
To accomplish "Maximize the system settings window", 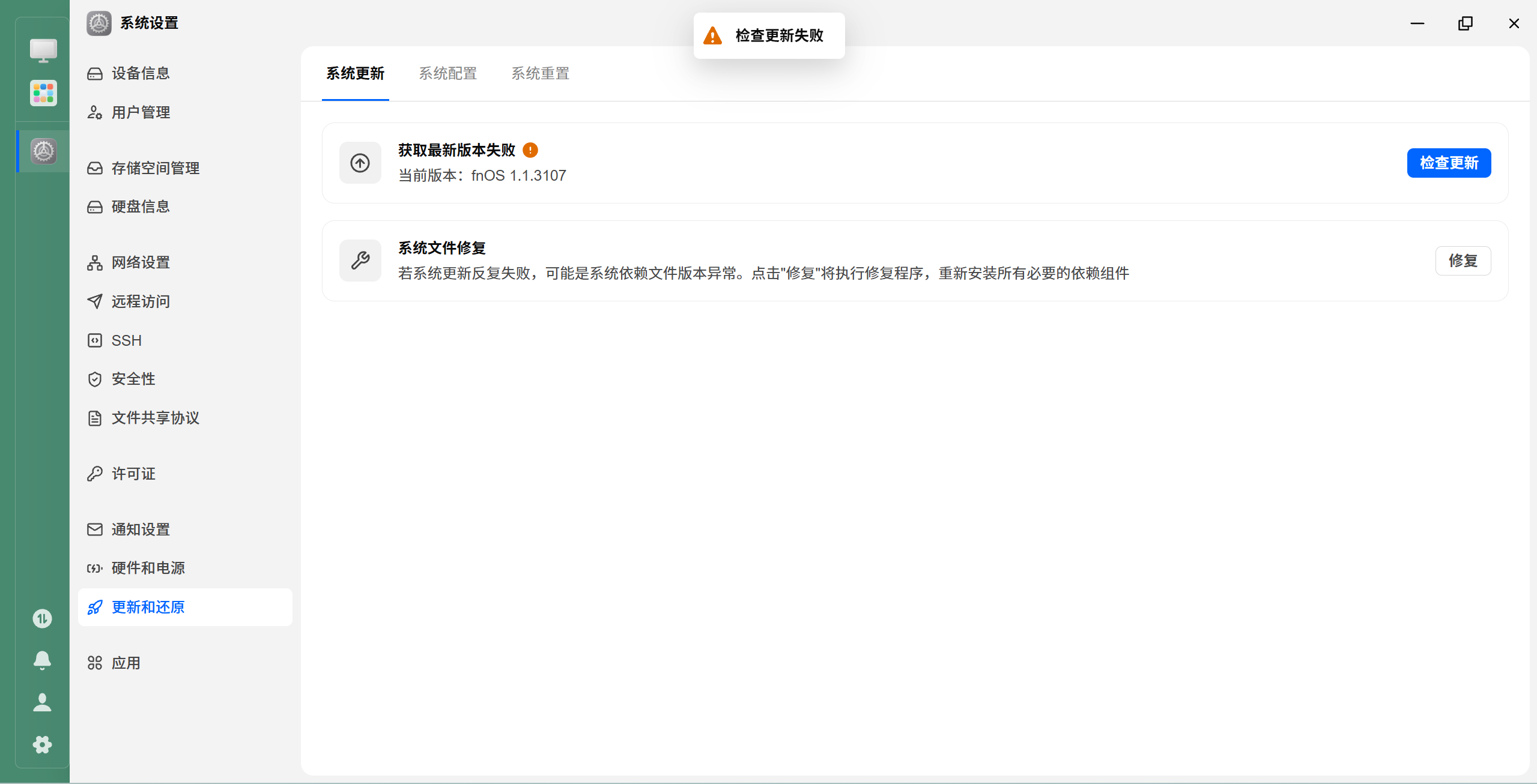I will (1466, 23).
